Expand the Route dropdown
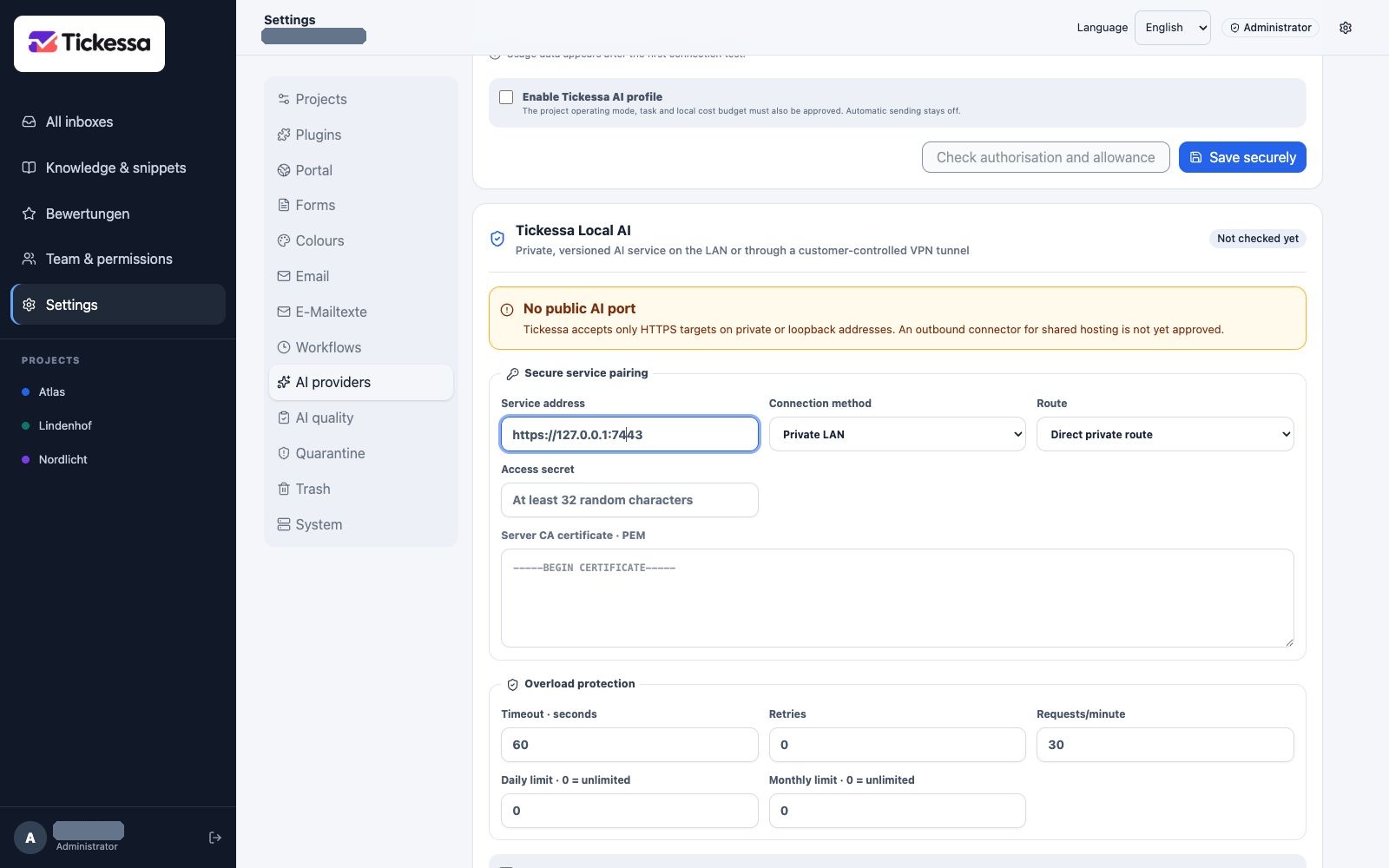The width and height of the screenshot is (1389, 868). [1165, 434]
